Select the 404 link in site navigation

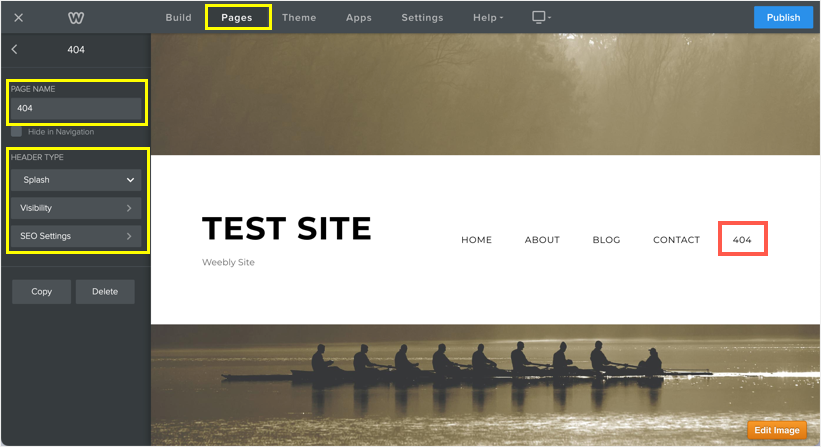click(x=742, y=240)
